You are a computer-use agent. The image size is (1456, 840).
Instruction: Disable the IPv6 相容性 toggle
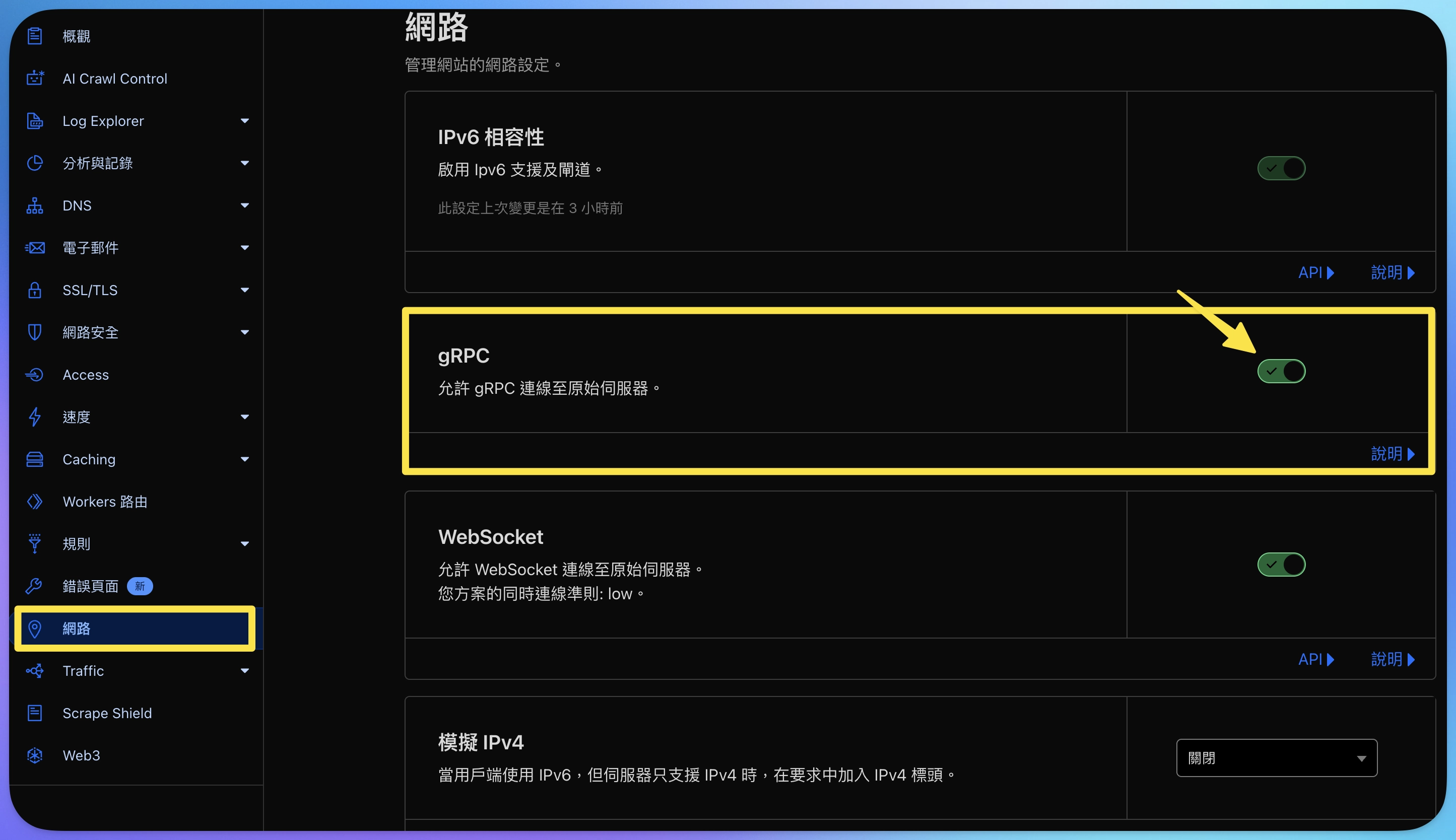point(1281,169)
